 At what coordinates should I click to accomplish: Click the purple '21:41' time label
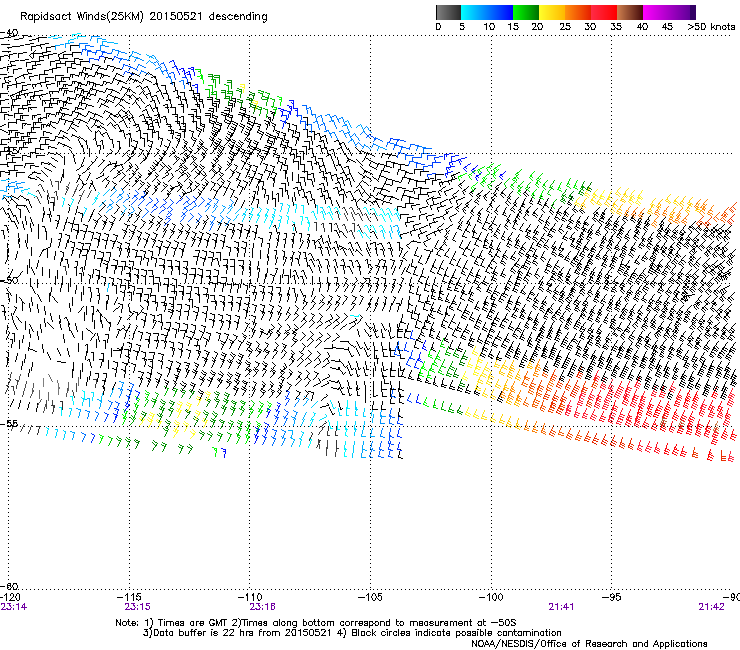[561, 607]
